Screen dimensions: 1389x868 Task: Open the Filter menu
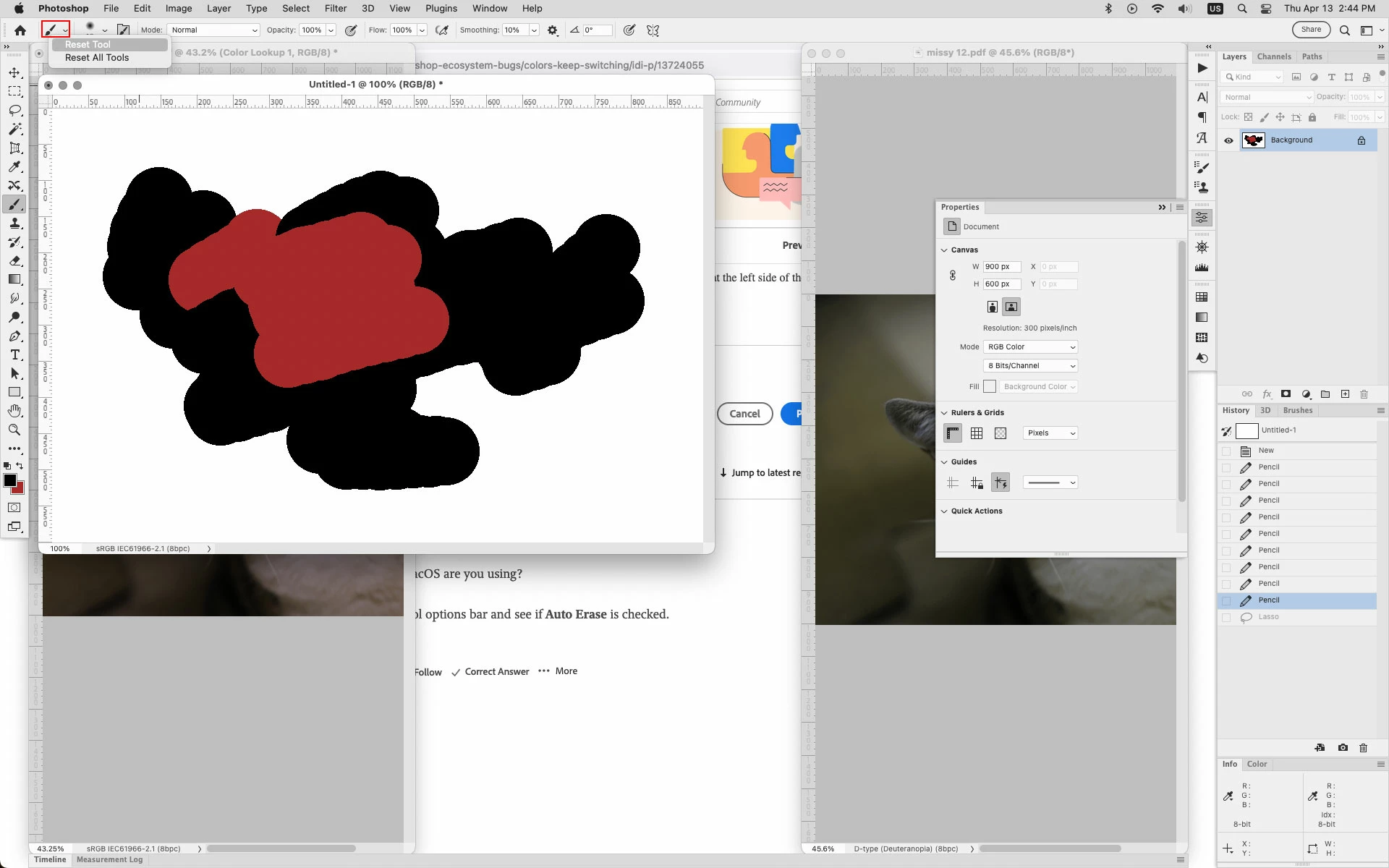[x=335, y=9]
